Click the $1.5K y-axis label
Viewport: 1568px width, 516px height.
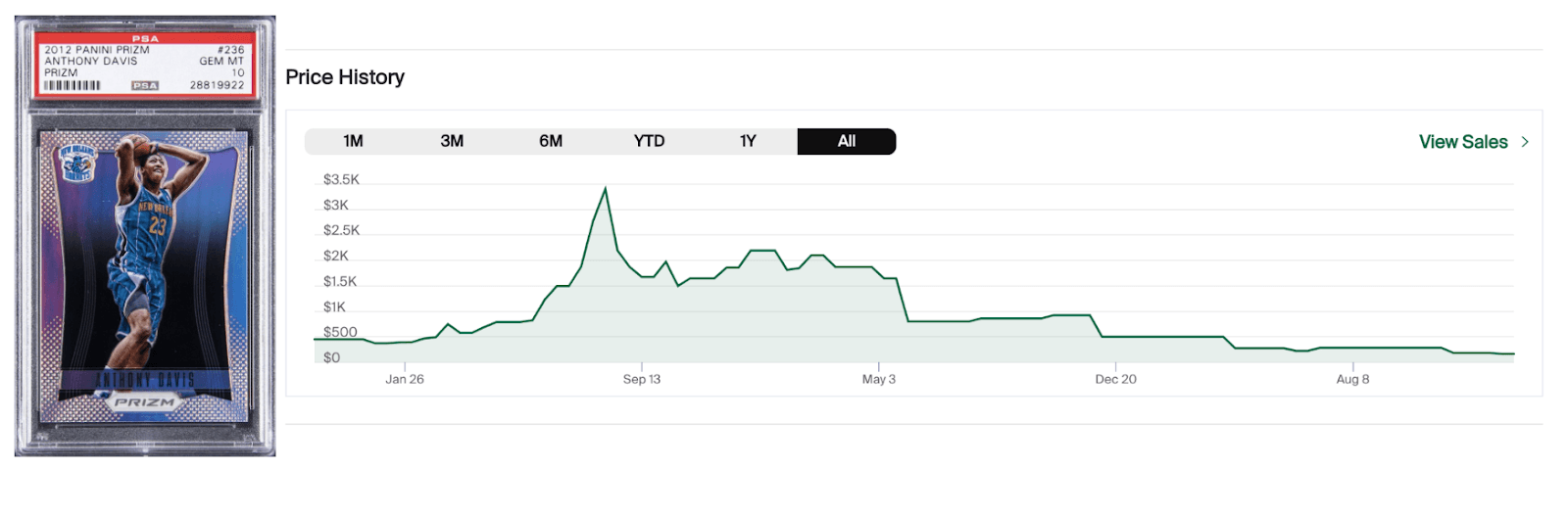pos(340,281)
